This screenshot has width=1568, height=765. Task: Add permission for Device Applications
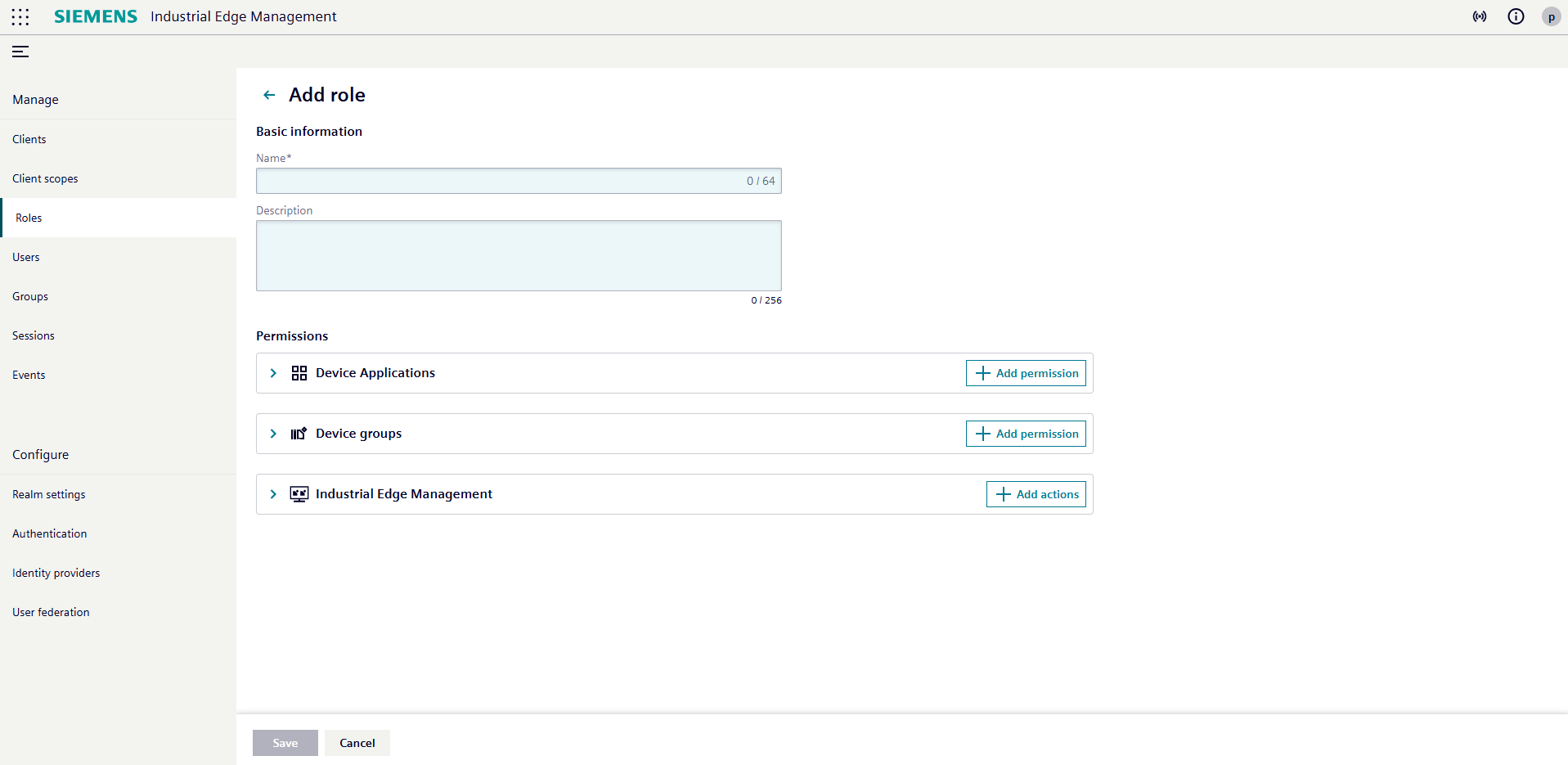[1026, 373]
